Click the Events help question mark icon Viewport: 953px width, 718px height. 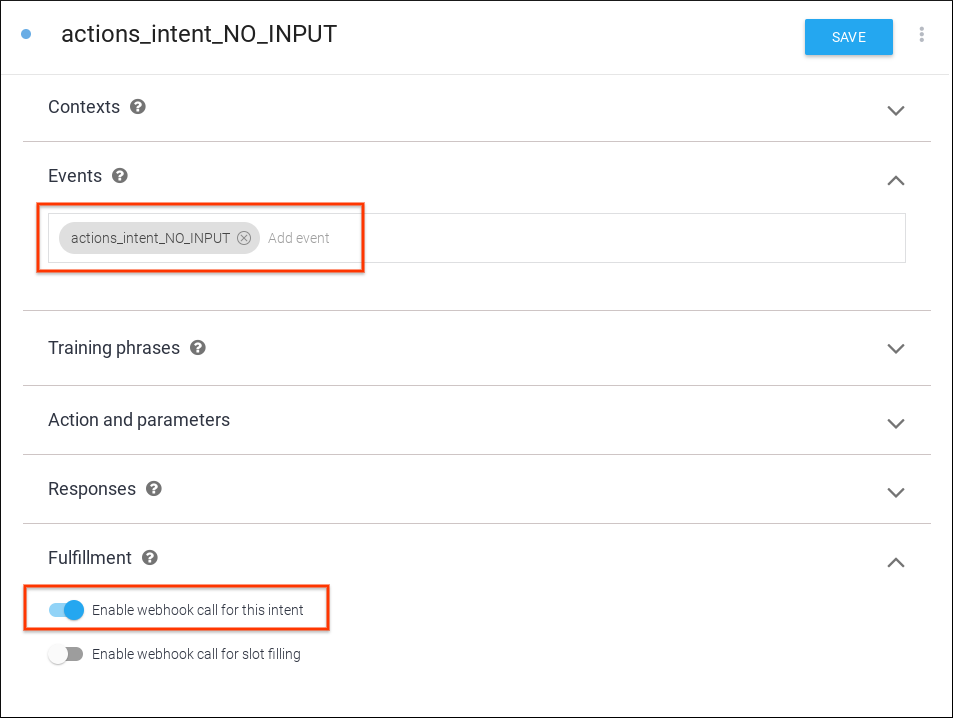pos(120,176)
